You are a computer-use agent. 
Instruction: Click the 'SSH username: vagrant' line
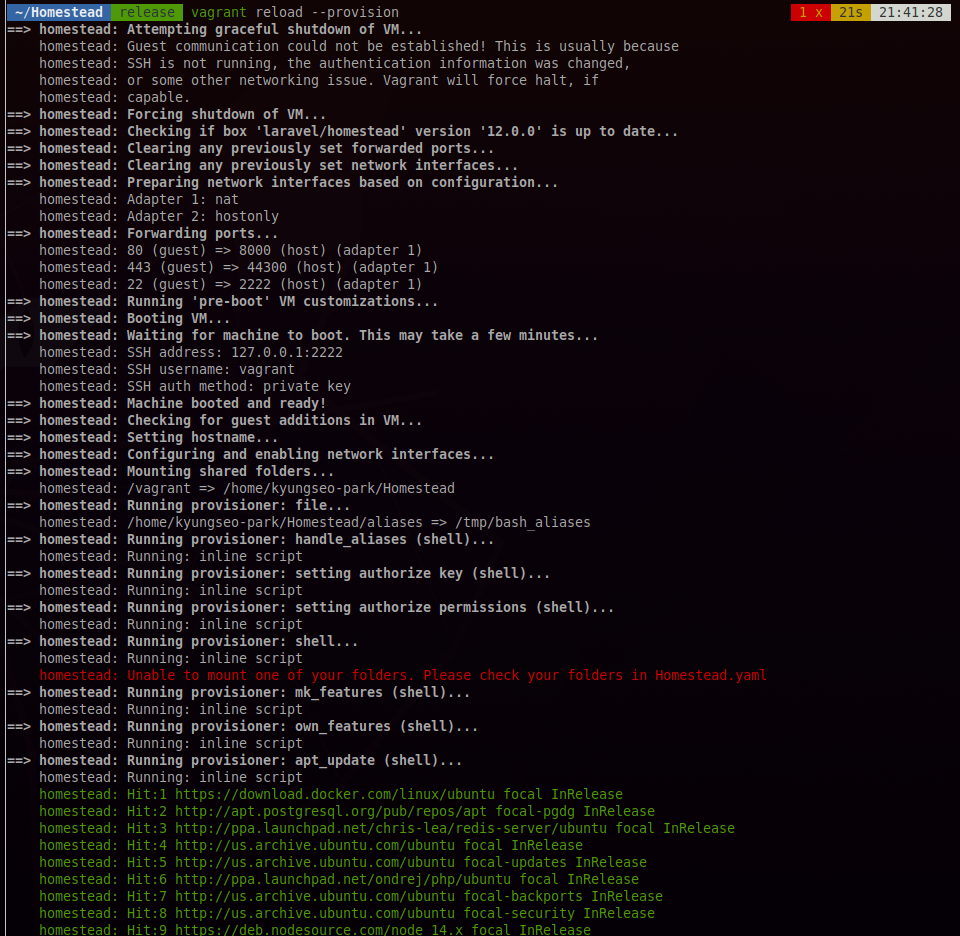(167, 370)
